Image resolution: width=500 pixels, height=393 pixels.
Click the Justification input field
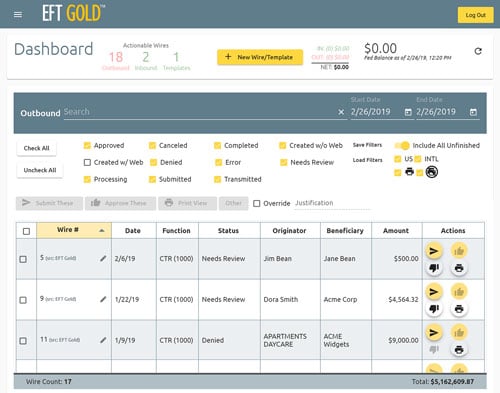click(x=332, y=203)
